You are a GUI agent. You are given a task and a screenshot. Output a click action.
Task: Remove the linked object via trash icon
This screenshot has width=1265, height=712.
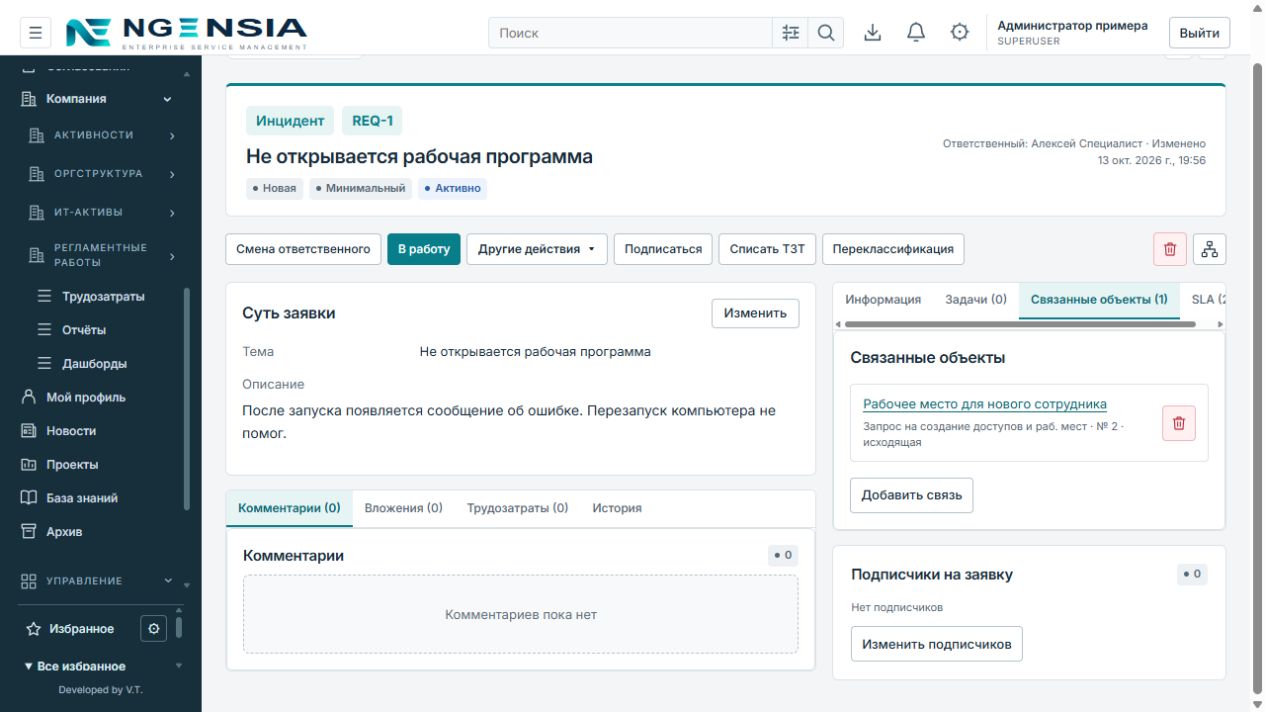point(1178,423)
